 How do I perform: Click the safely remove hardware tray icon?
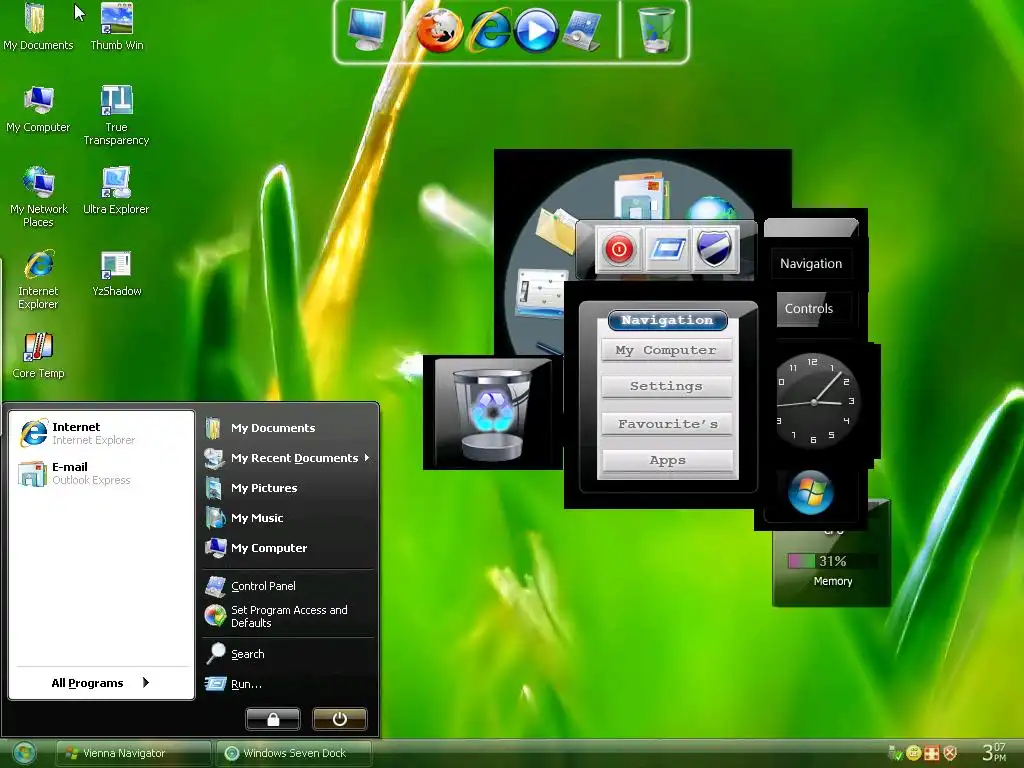(x=896, y=753)
